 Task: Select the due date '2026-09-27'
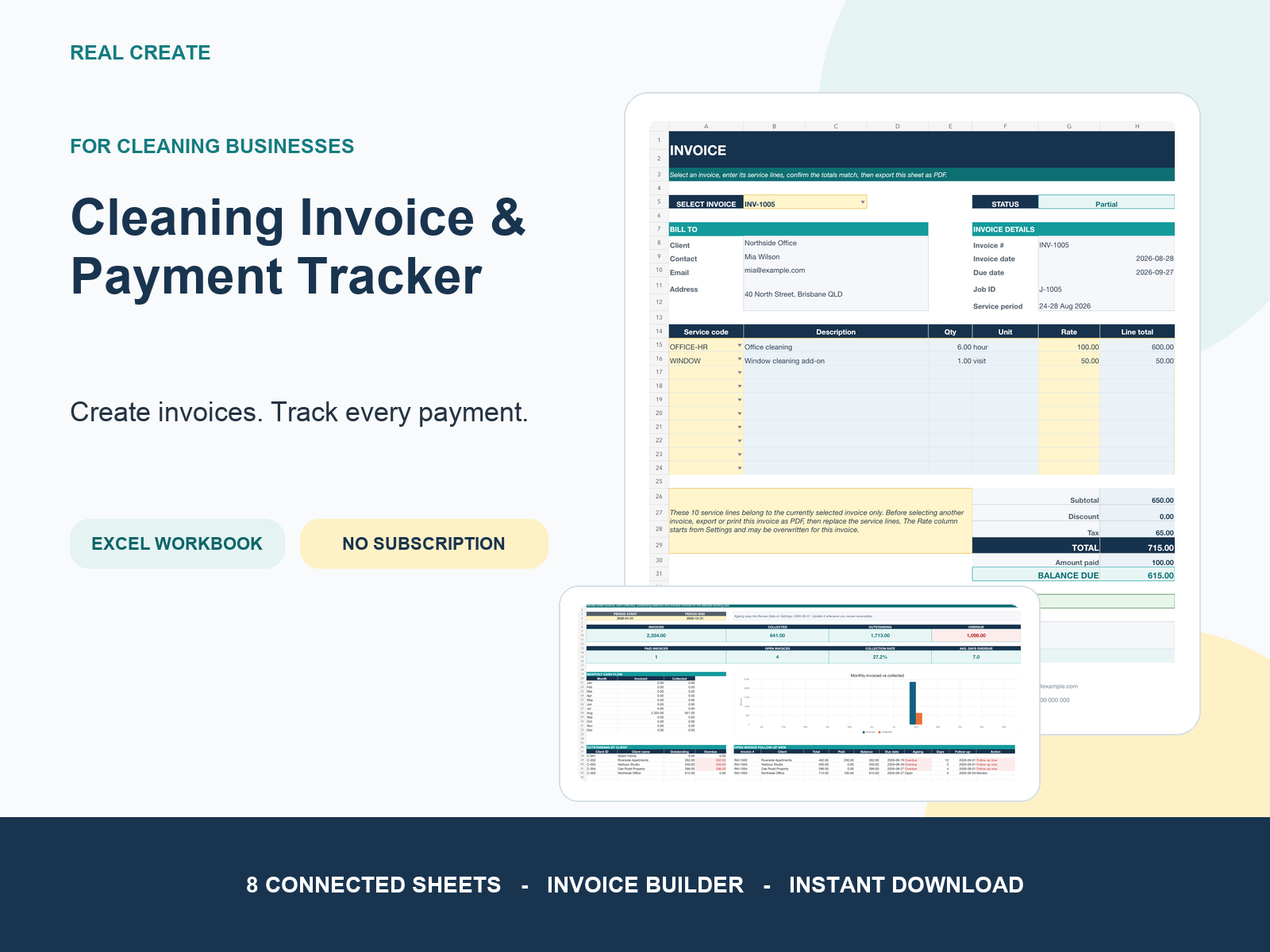[x=1106, y=272]
